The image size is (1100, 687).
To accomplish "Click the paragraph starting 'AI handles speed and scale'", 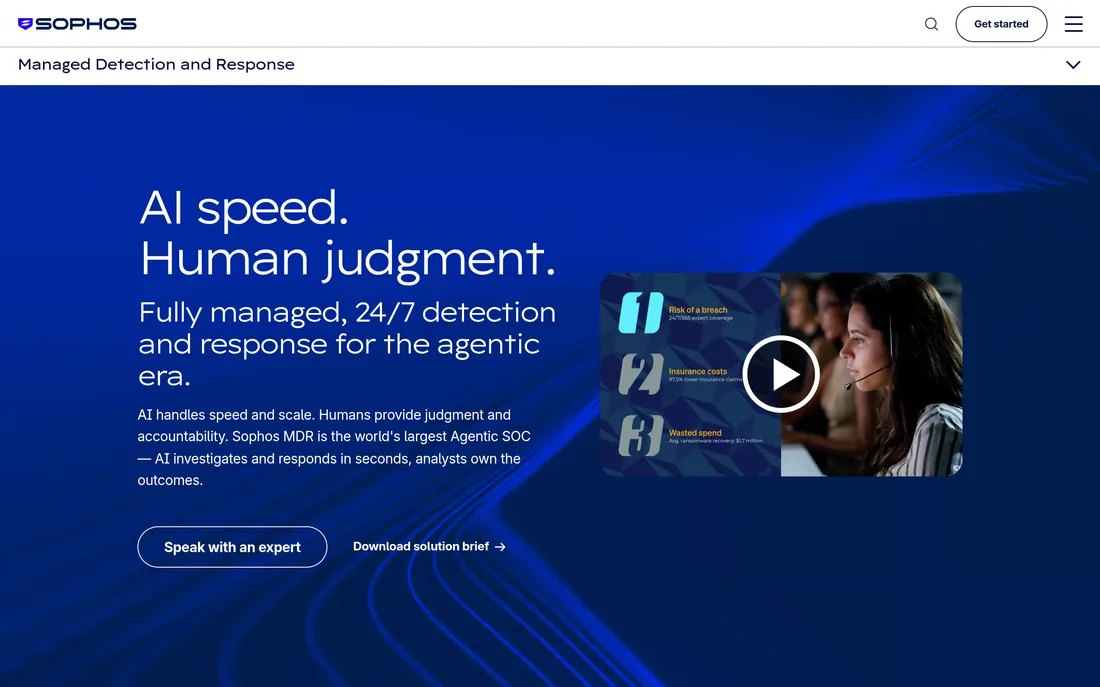I will (334, 447).
